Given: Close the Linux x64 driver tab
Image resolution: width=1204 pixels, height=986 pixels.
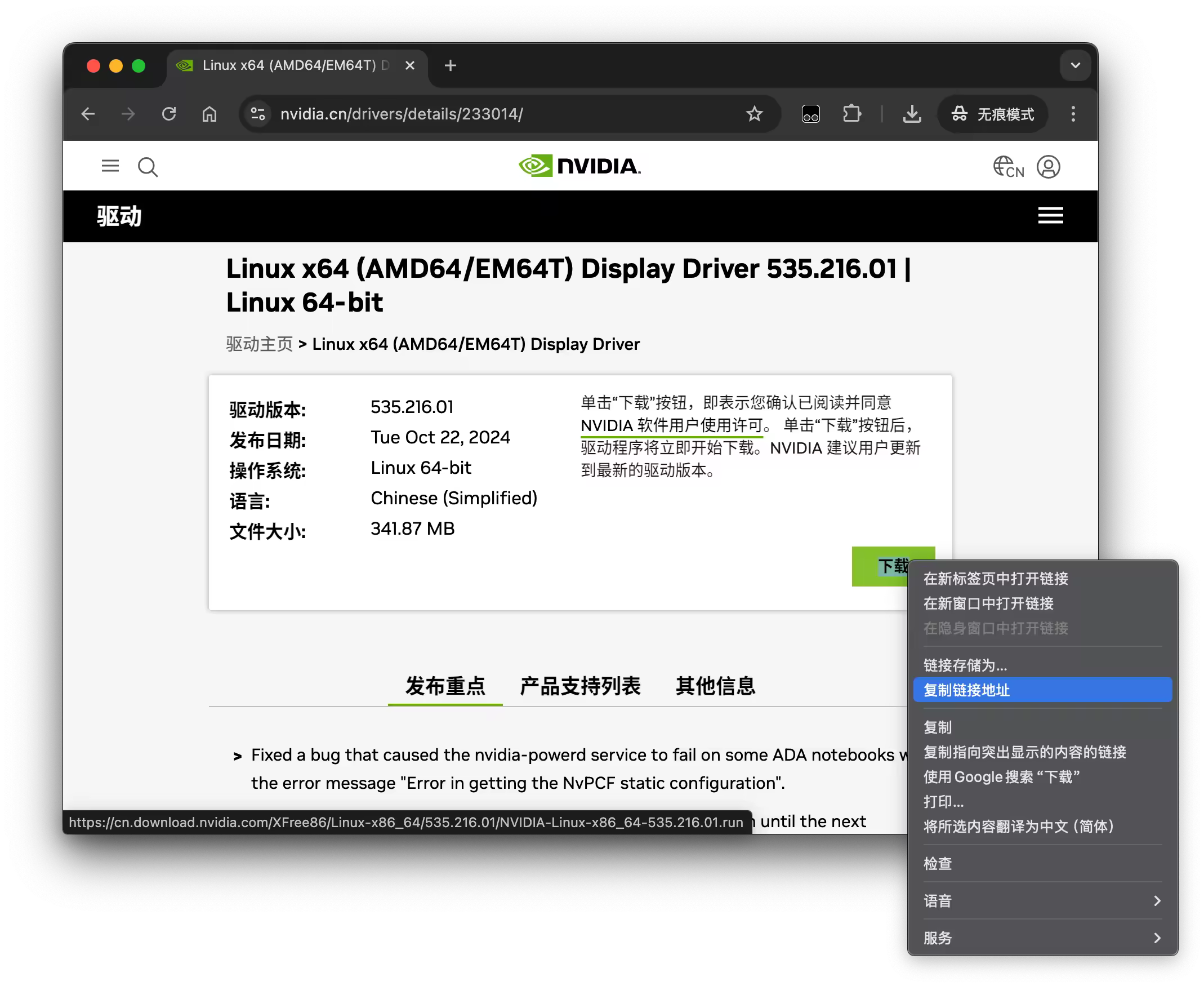Looking at the screenshot, I should pos(410,66).
